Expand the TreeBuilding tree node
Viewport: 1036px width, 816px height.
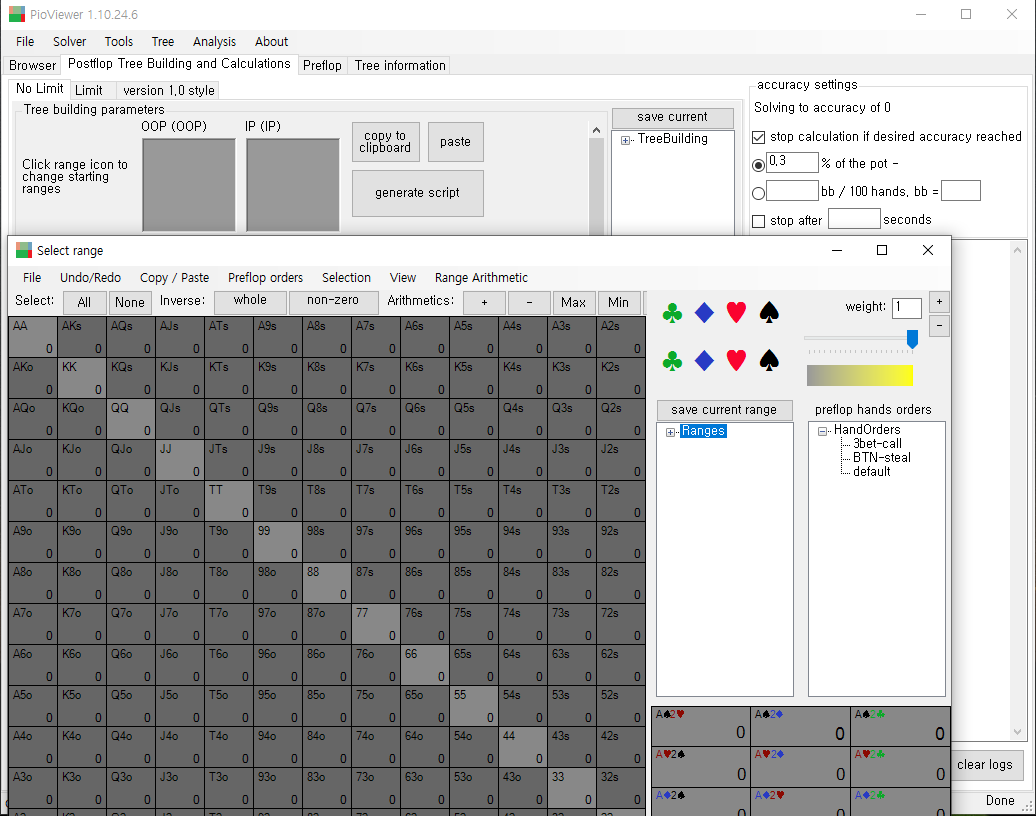(625, 140)
